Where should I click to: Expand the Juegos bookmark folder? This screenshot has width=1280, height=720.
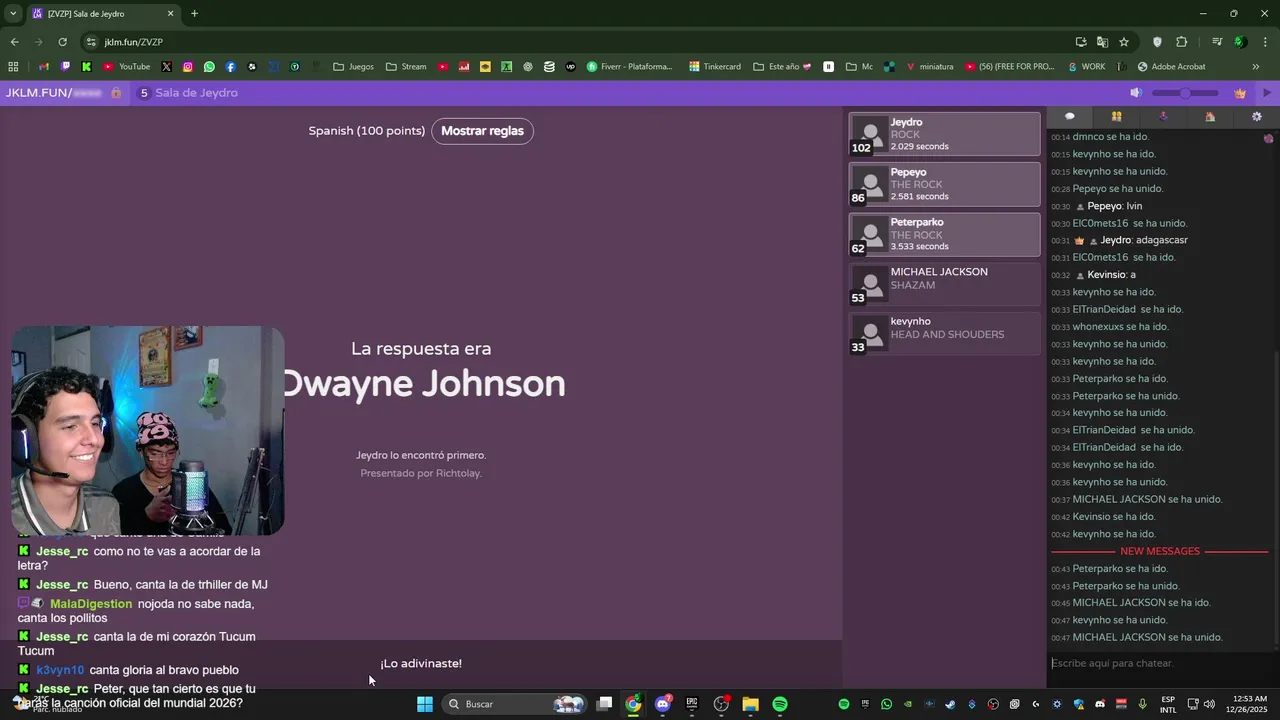click(354, 67)
